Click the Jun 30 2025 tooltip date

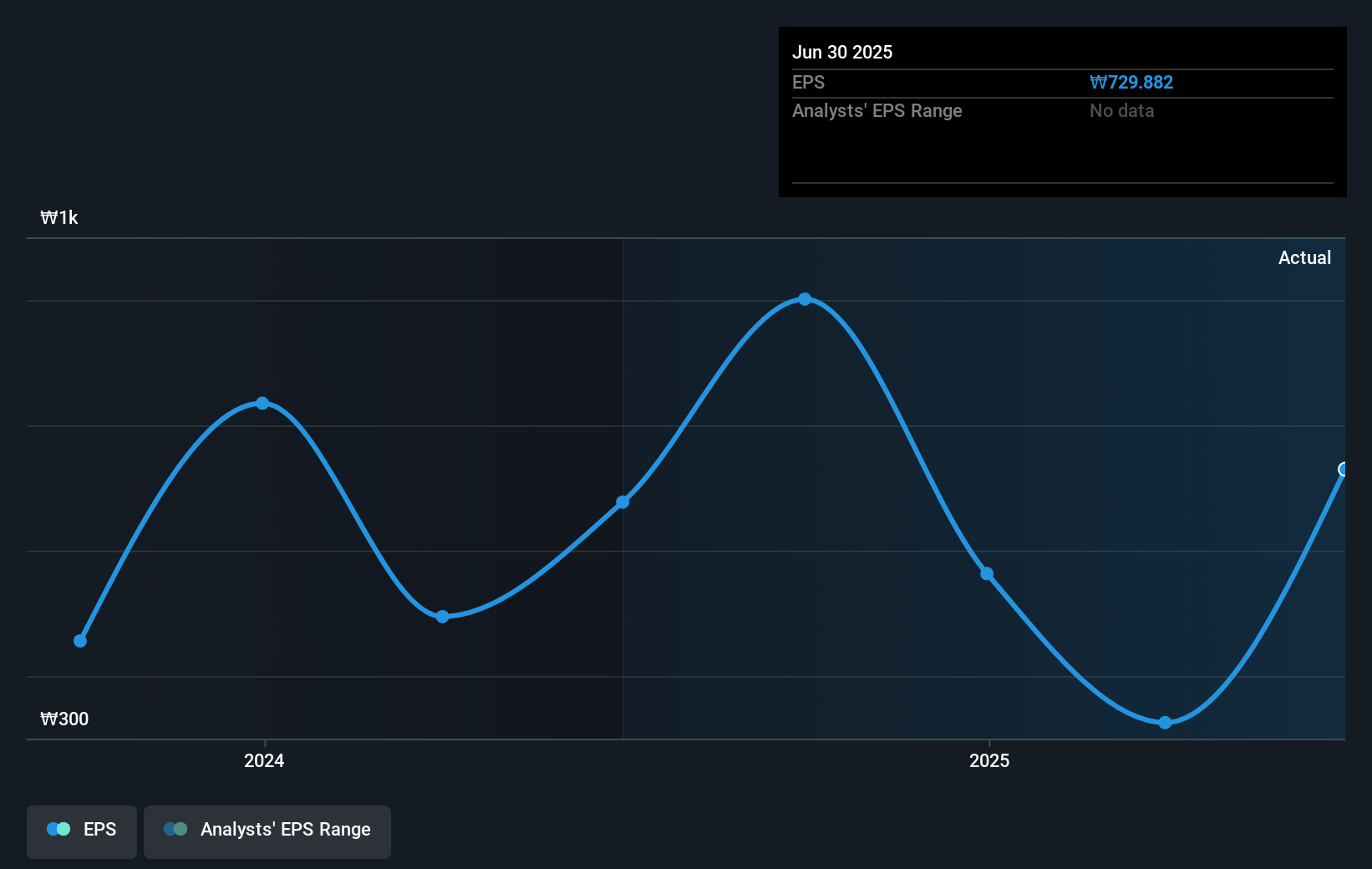coord(842,52)
